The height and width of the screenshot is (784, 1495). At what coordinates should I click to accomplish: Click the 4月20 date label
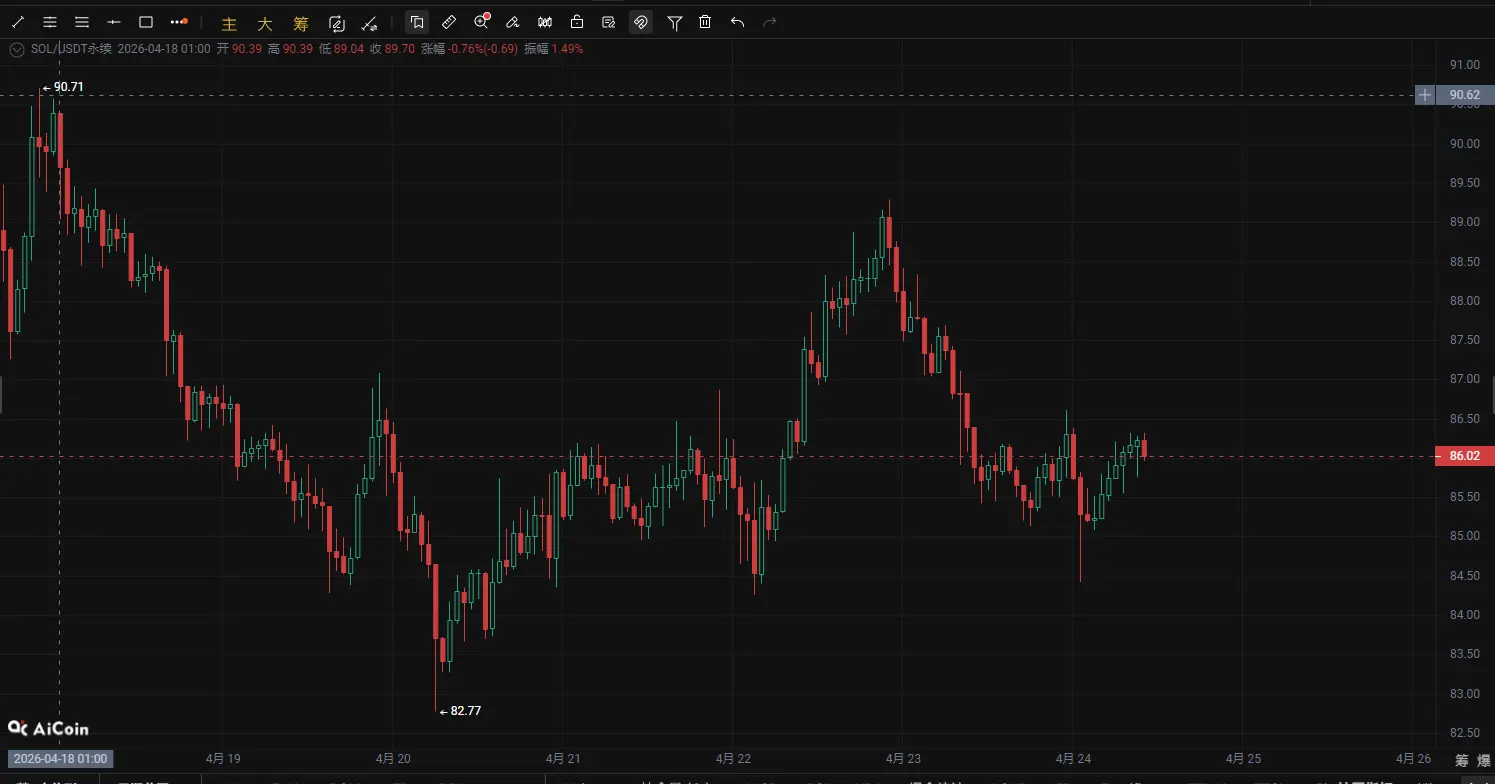click(x=393, y=758)
